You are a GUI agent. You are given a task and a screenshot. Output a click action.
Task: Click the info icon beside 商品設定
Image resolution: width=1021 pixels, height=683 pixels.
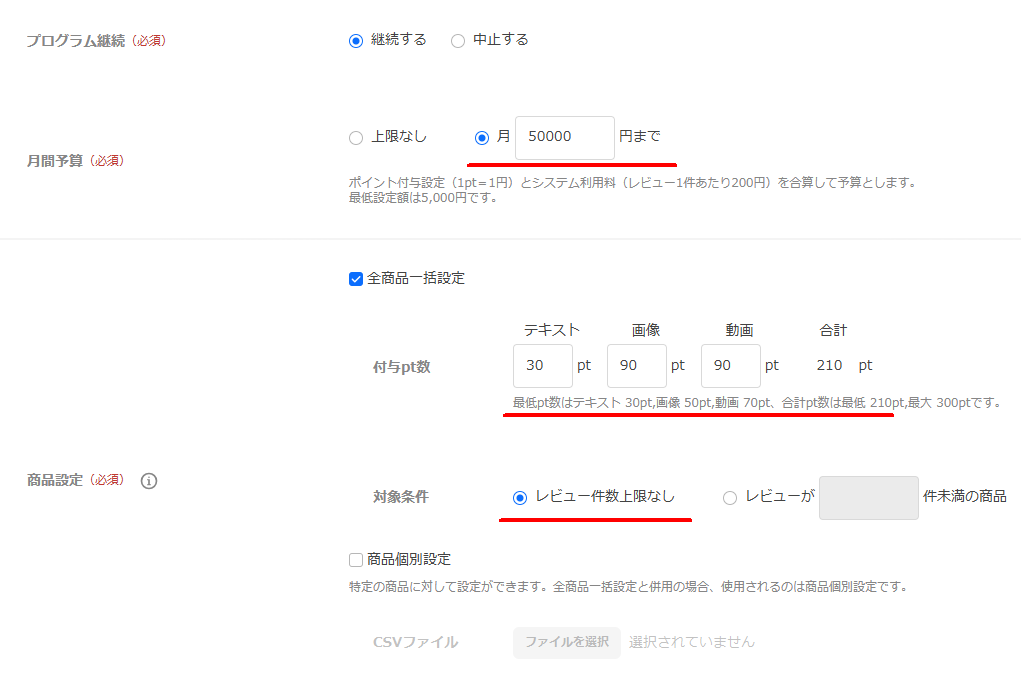[149, 481]
